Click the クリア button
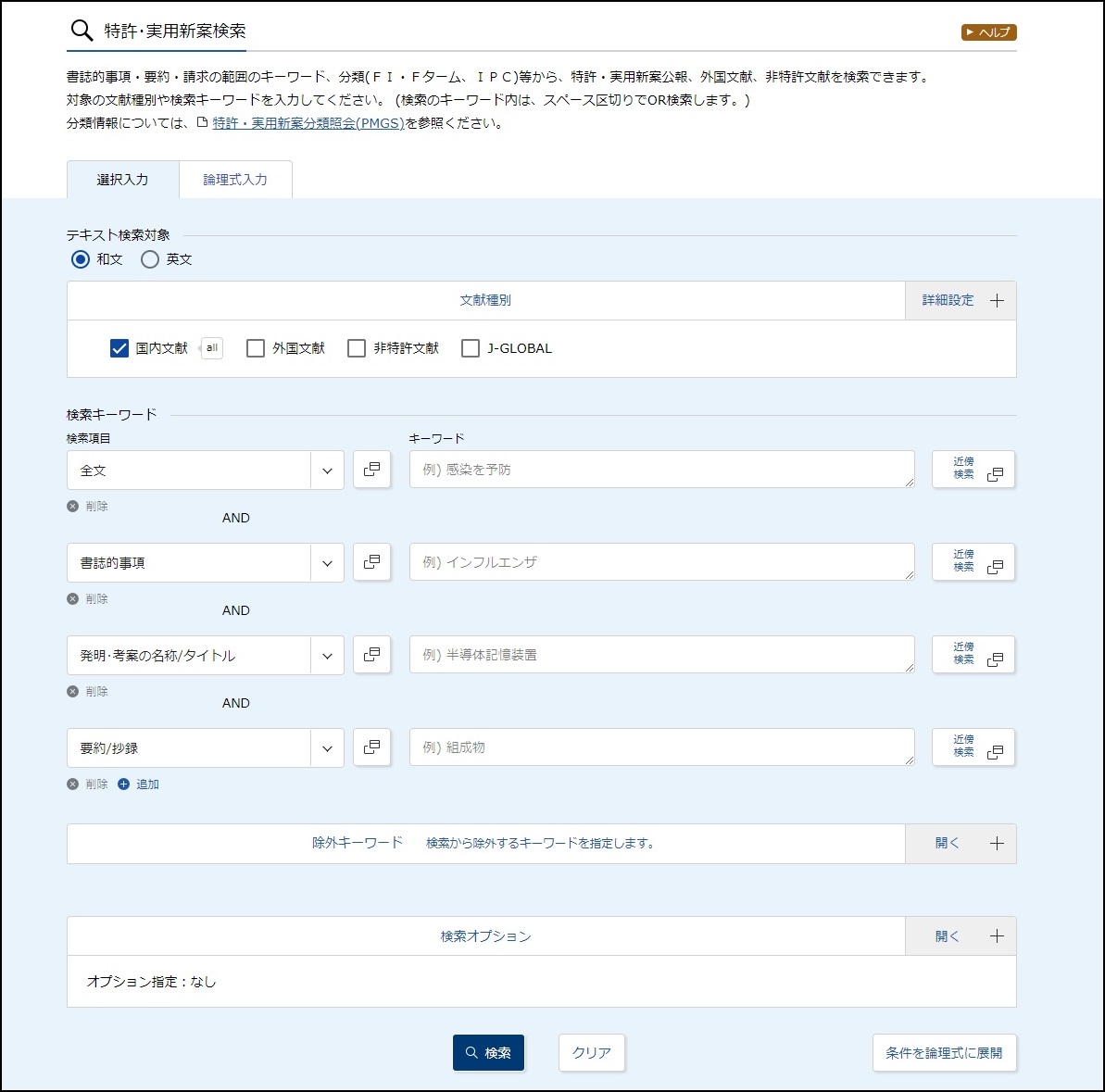1105x1092 pixels. 591,1053
